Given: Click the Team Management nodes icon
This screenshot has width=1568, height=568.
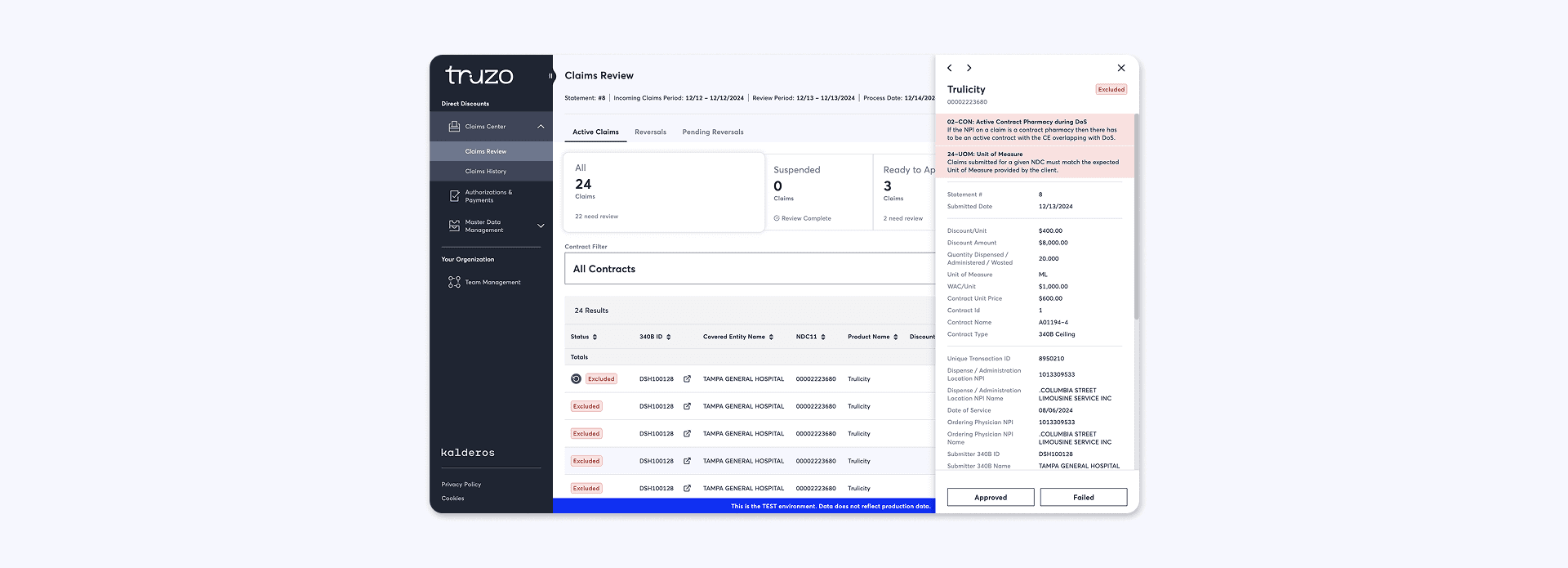Looking at the screenshot, I should (x=454, y=282).
